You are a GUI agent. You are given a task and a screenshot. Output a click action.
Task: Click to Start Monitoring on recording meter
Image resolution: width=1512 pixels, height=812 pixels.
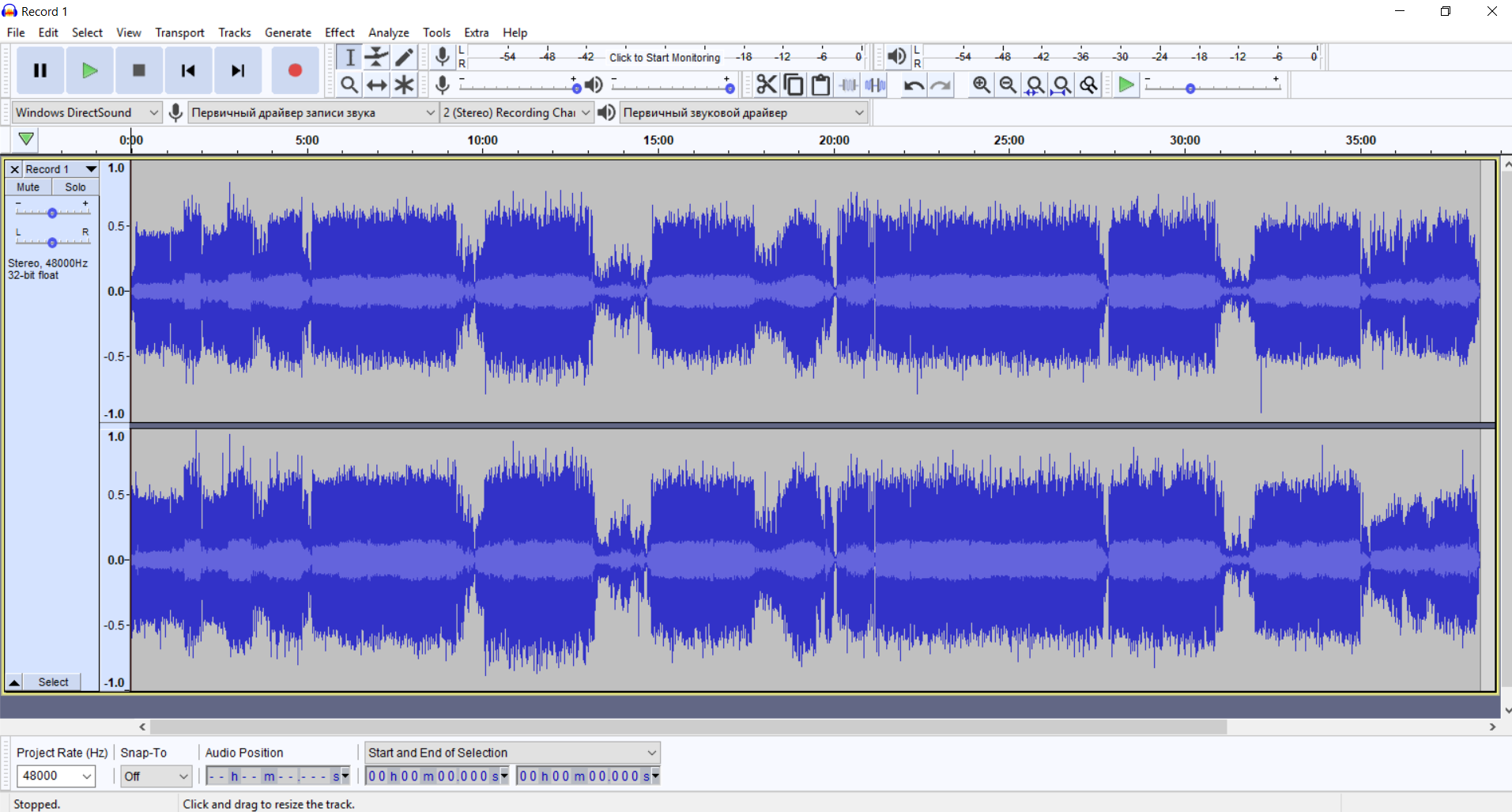point(665,57)
